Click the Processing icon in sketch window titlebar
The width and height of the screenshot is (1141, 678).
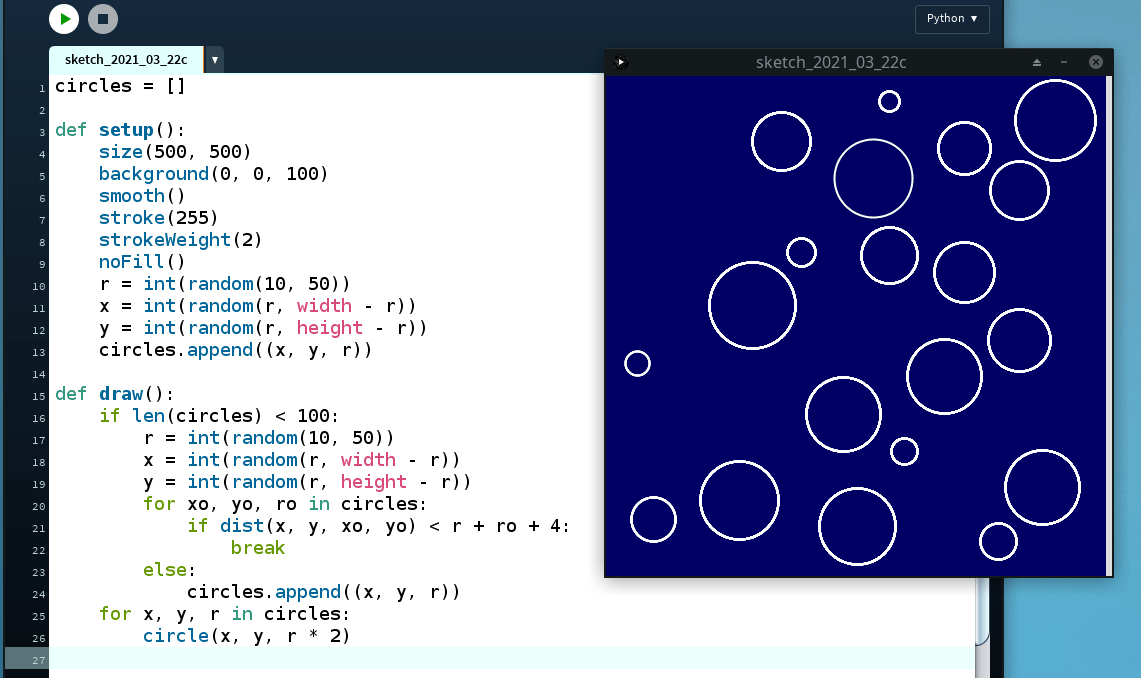pos(620,62)
